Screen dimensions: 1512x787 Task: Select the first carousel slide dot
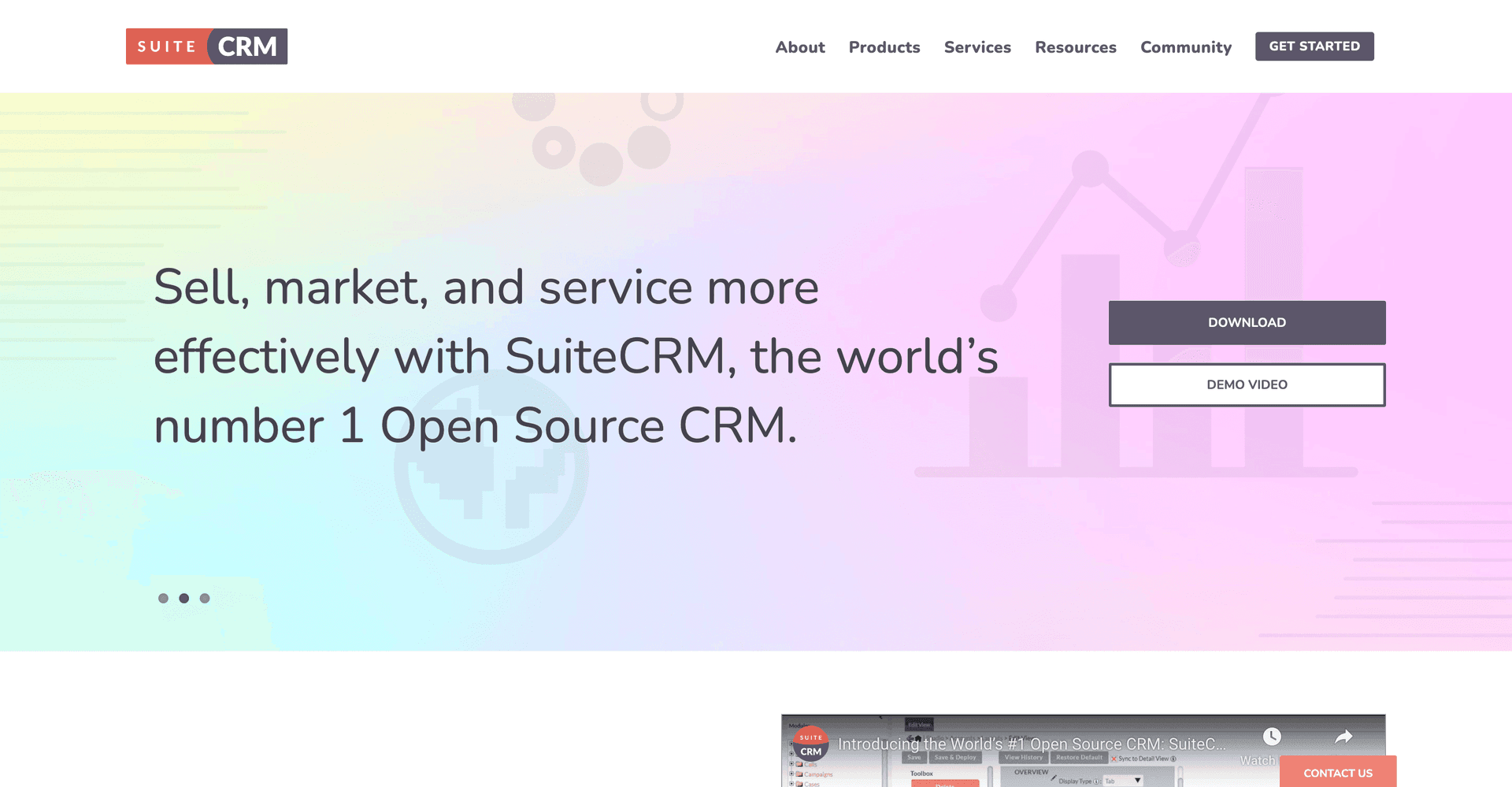pos(163,598)
